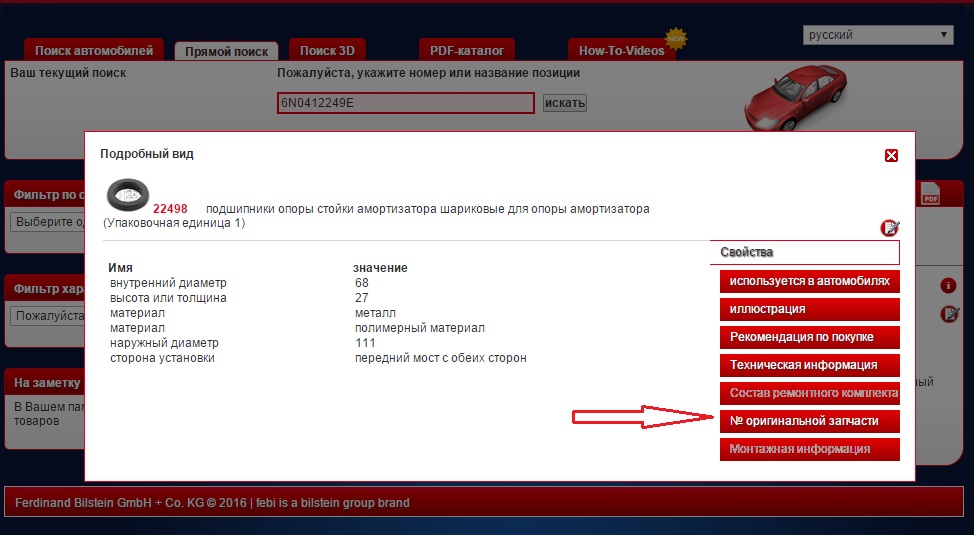Open the Пожалуйста dropdown under Фильтр хар

(48, 316)
